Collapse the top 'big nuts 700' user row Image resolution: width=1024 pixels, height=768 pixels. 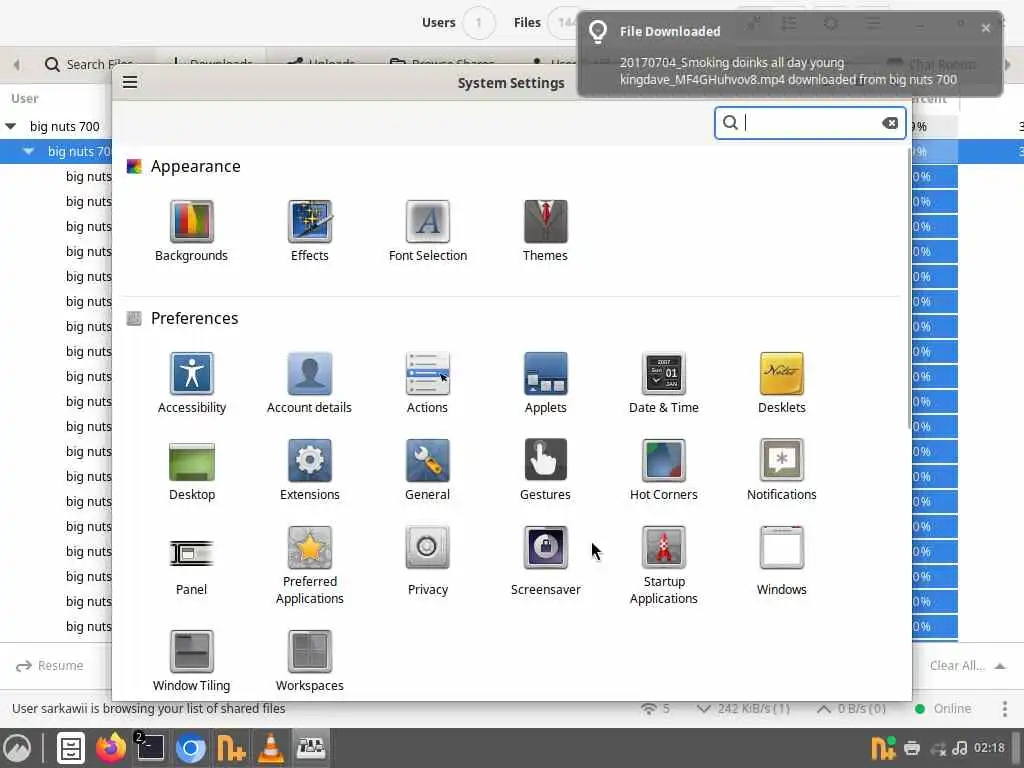coord(10,126)
